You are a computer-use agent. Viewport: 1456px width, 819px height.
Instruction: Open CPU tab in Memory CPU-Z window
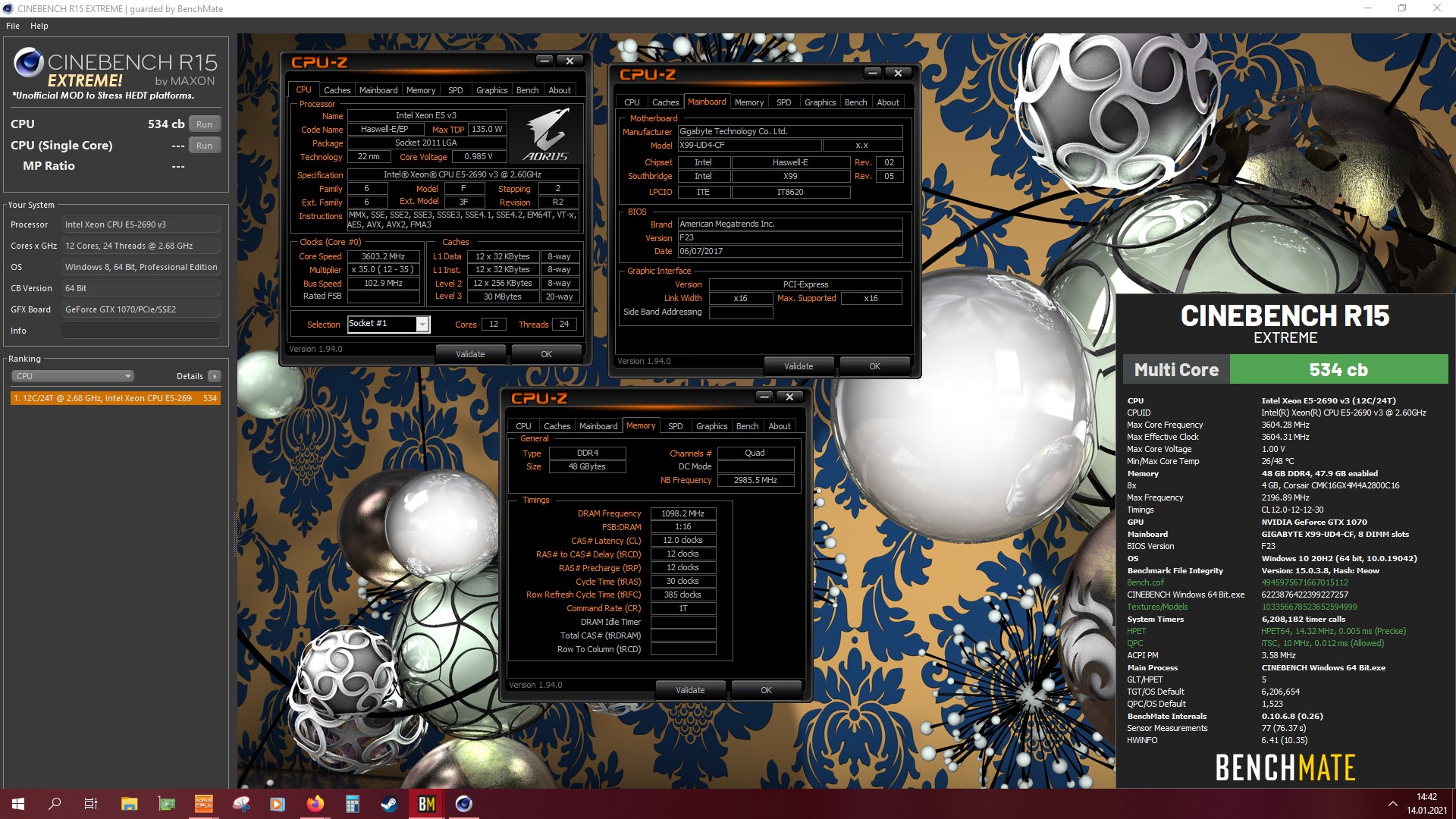[x=523, y=426]
